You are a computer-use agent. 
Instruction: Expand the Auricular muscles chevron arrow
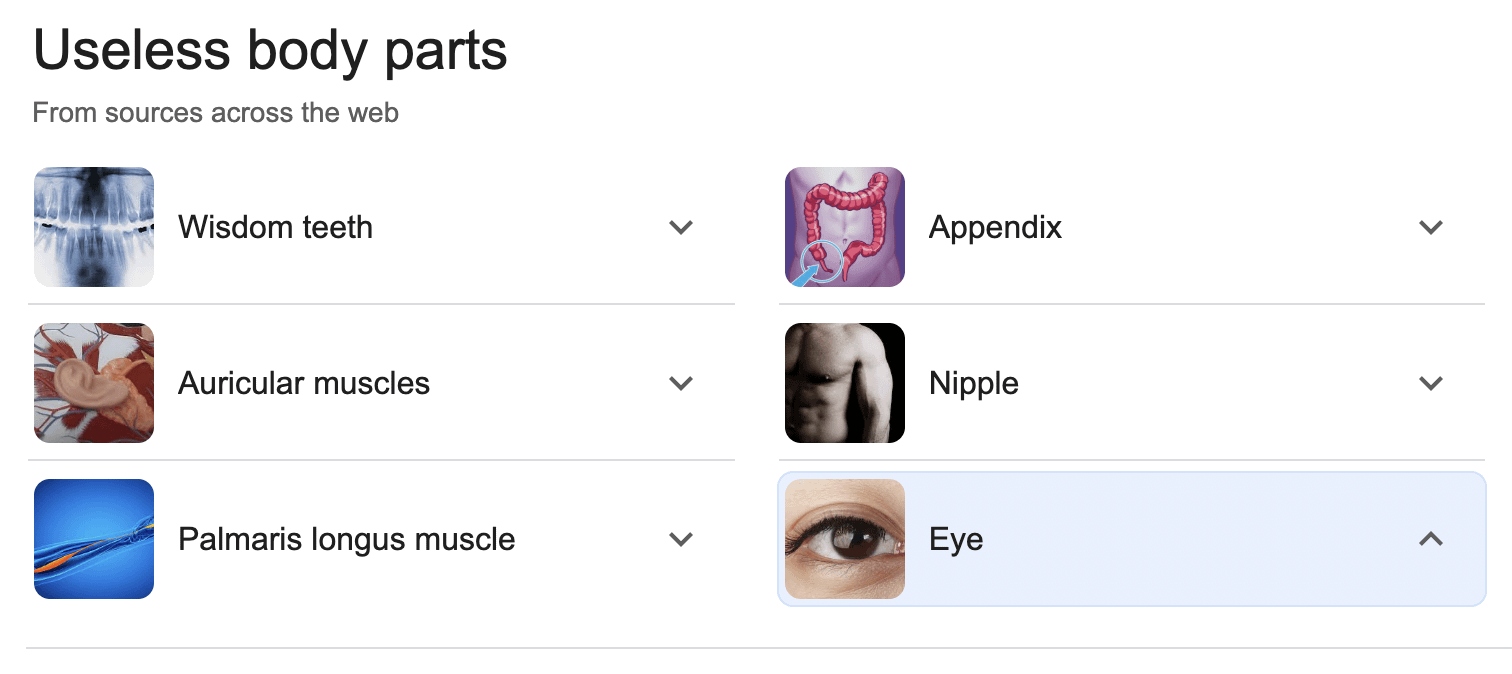pyautogui.click(x=681, y=383)
